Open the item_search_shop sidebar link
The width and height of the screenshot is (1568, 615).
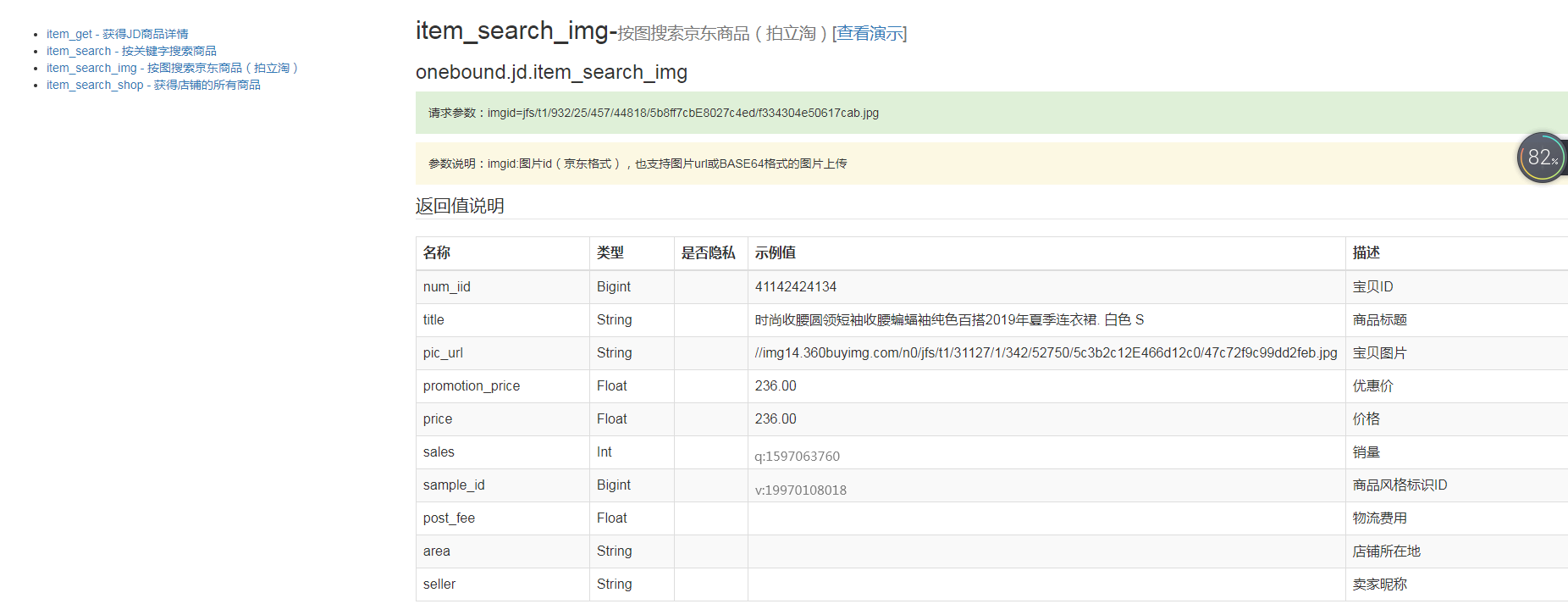[x=153, y=85]
